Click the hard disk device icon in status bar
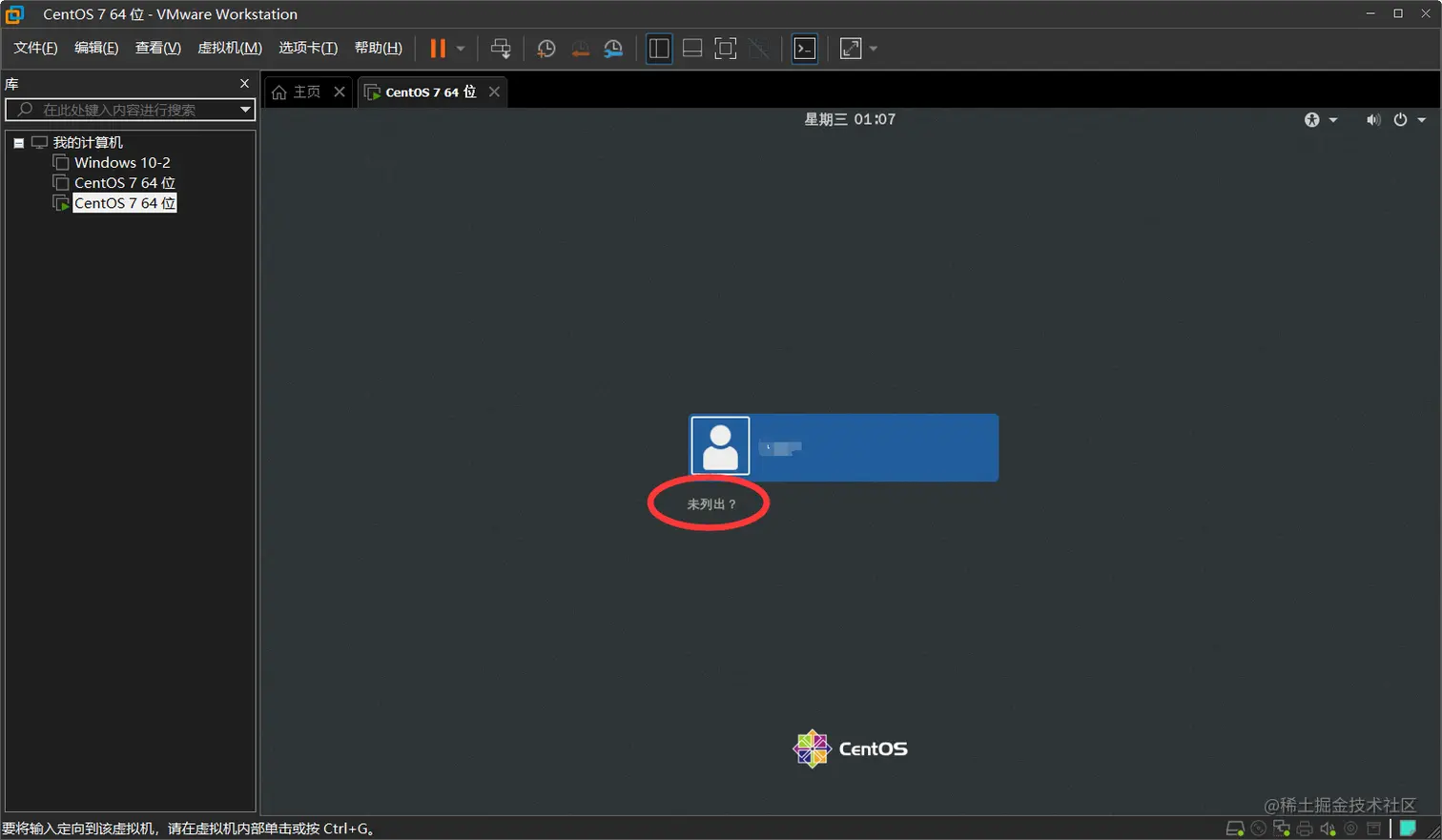The width and height of the screenshot is (1442, 840). click(x=1235, y=829)
